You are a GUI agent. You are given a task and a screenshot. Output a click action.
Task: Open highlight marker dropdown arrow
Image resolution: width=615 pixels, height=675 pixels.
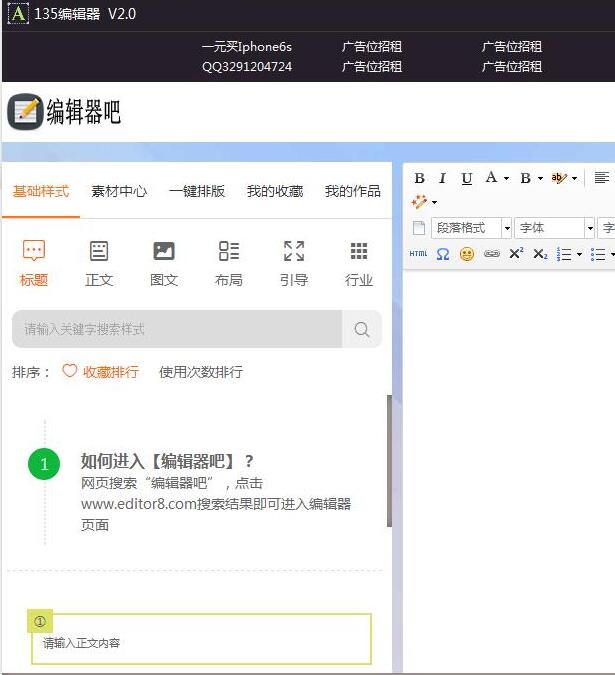tap(574, 178)
